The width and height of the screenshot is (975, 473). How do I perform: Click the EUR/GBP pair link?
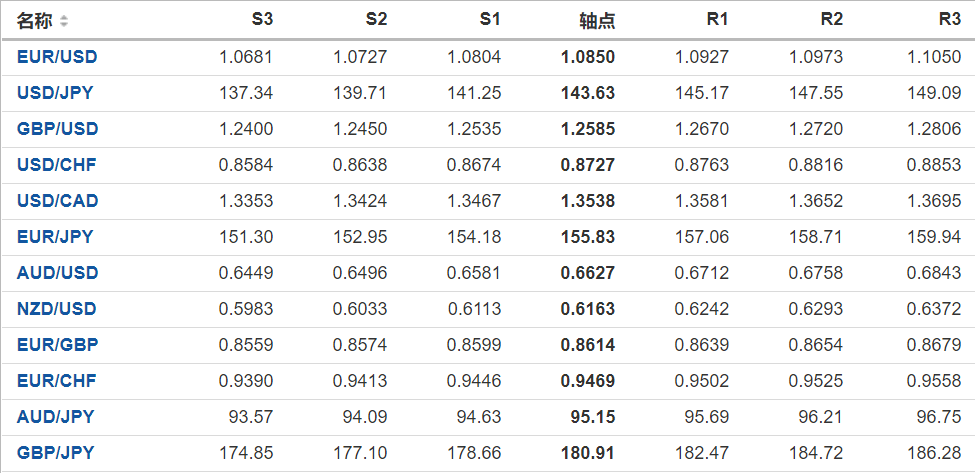click(x=57, y=345)
